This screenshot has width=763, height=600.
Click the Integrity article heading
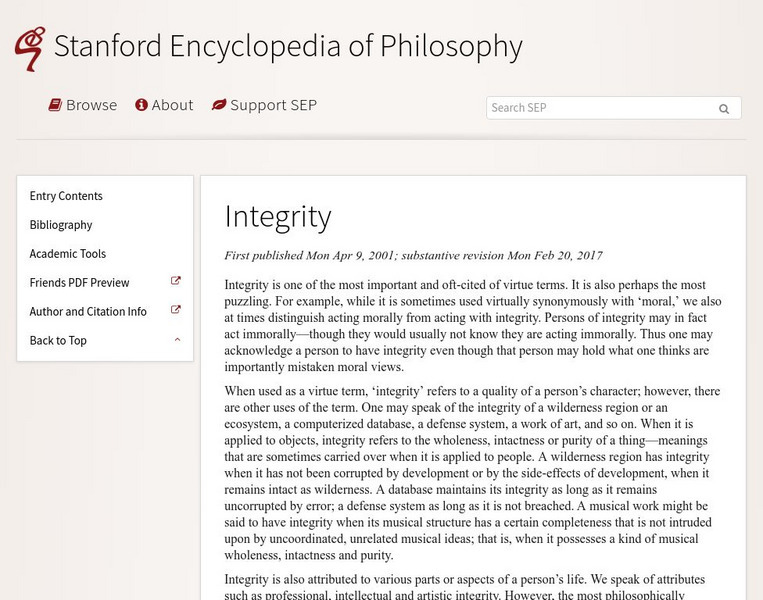coord(278,217)
